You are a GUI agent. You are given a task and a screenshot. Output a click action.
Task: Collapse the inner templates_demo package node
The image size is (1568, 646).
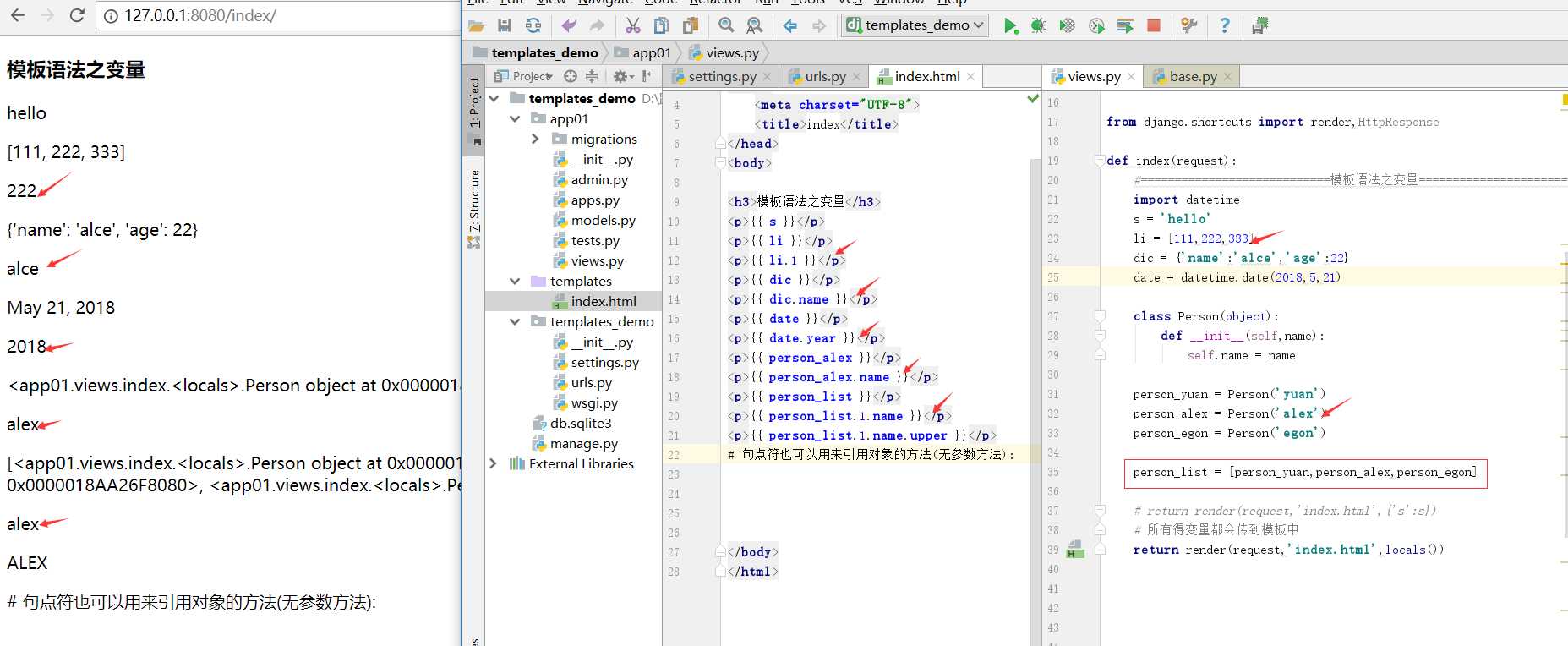pyautogui.click(x=515, y=321)
